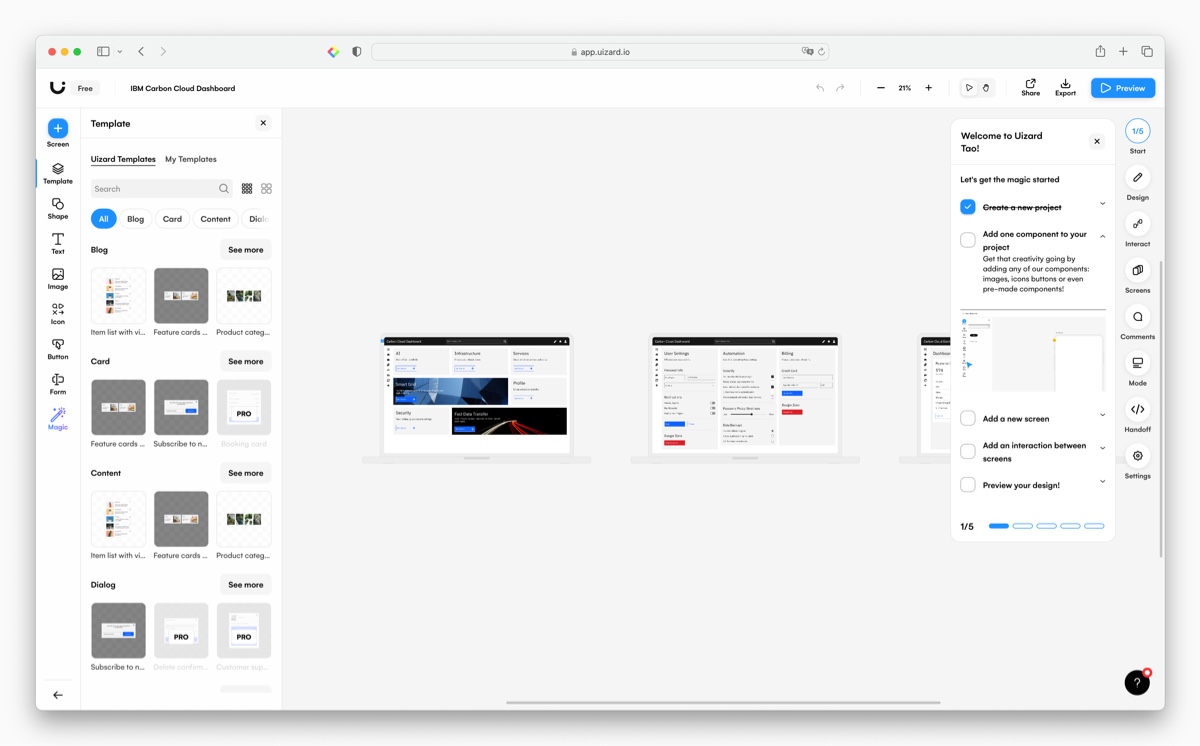This screenshot has width=1200, height=746.
Task: Select the Card filter chip
Action: click(172, 219)
